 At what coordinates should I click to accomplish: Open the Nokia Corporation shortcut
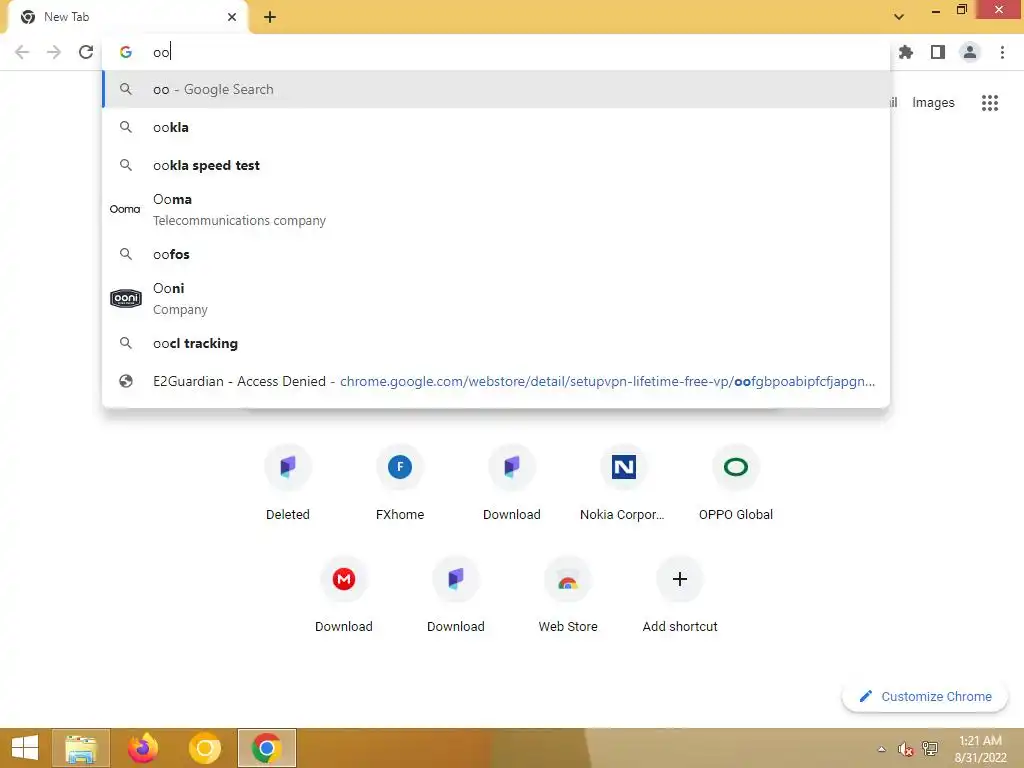click(x=624, y=483)
